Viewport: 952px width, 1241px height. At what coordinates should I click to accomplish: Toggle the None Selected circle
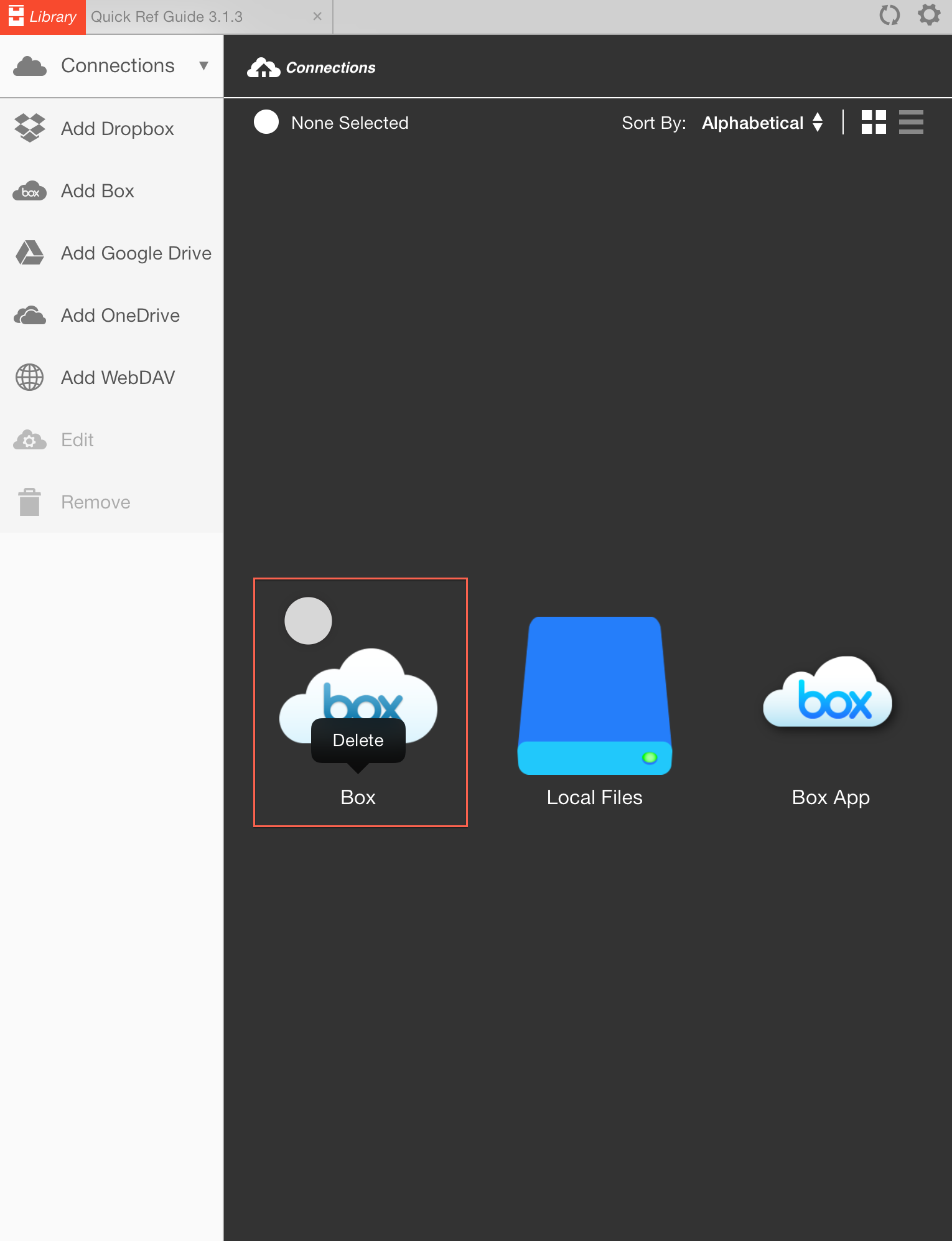pos(266,122)
